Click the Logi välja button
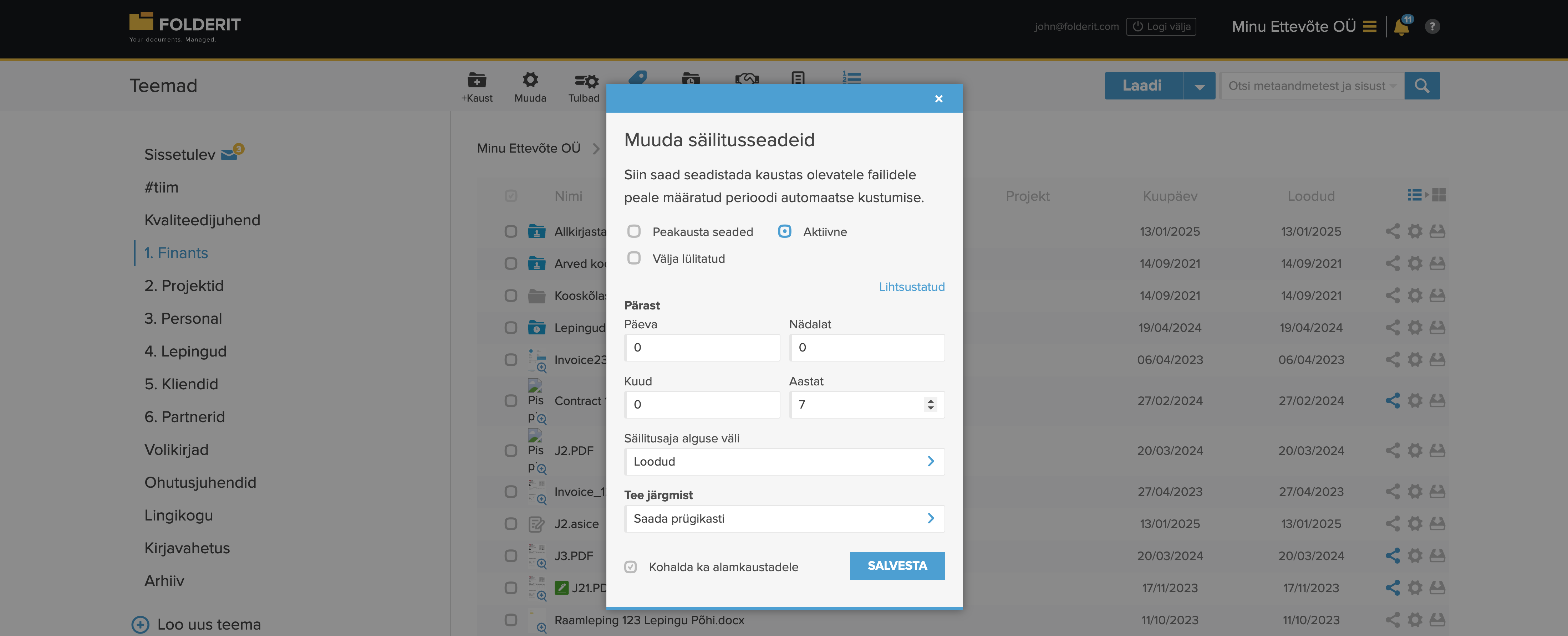Image resolution: width=1568 pixels, height=636 pixels. [1161, 27]
